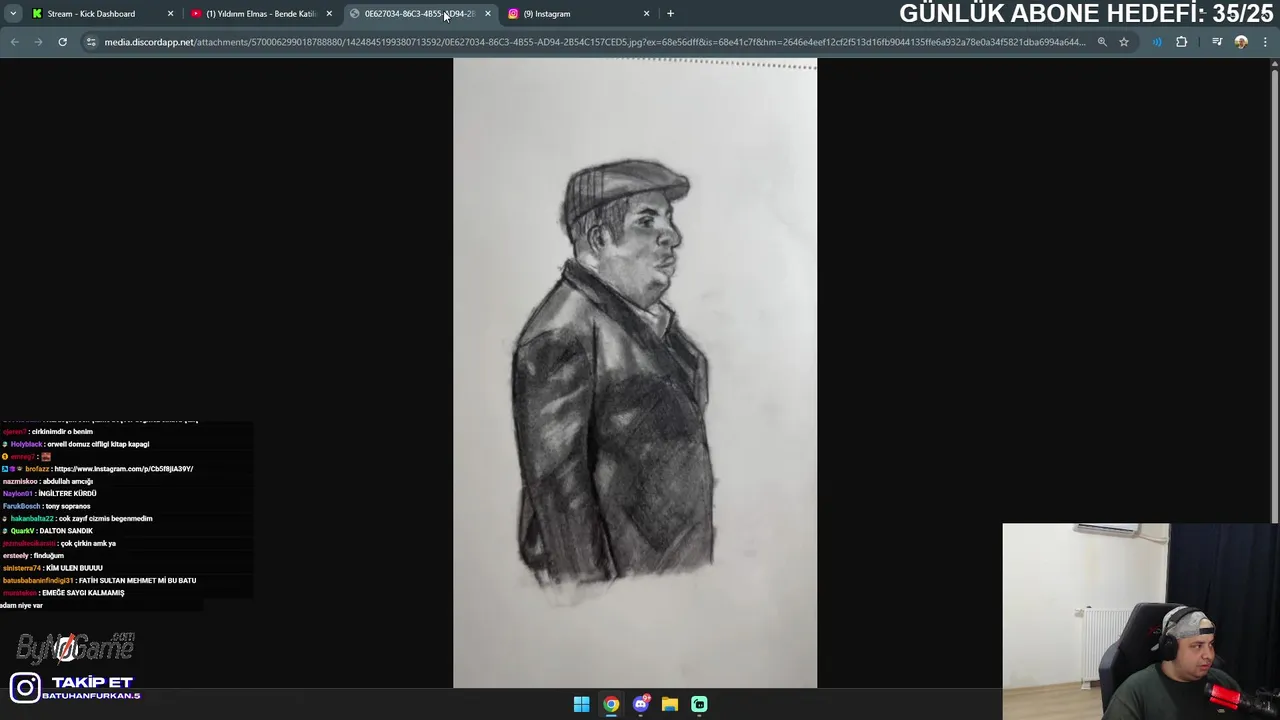View site information icon in address bar
This screenshot has width=1280, height=720.
(x=91, y=42)
